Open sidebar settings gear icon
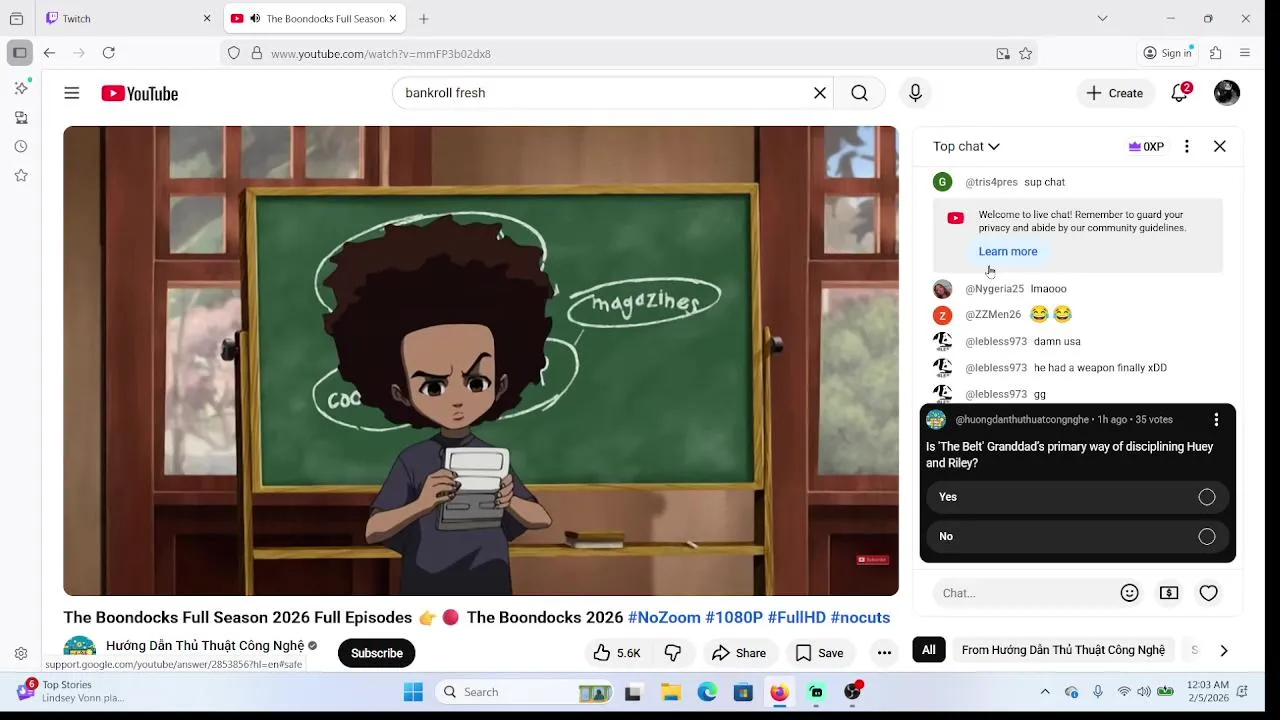 21,654
